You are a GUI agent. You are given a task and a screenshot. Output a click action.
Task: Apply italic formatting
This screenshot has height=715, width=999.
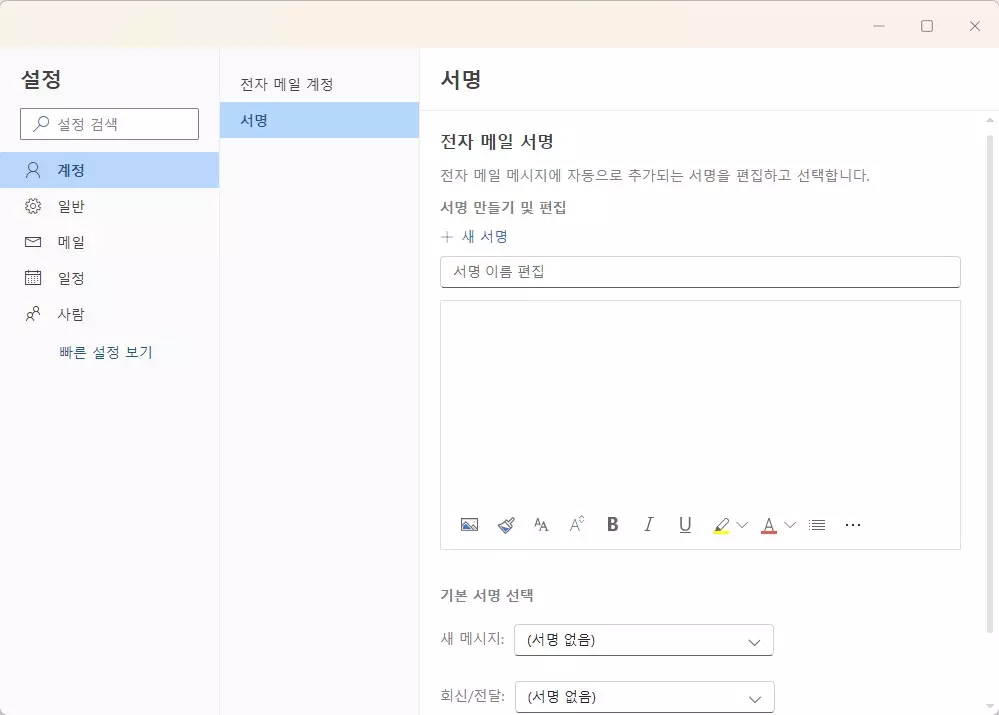(x=649, y=524)
